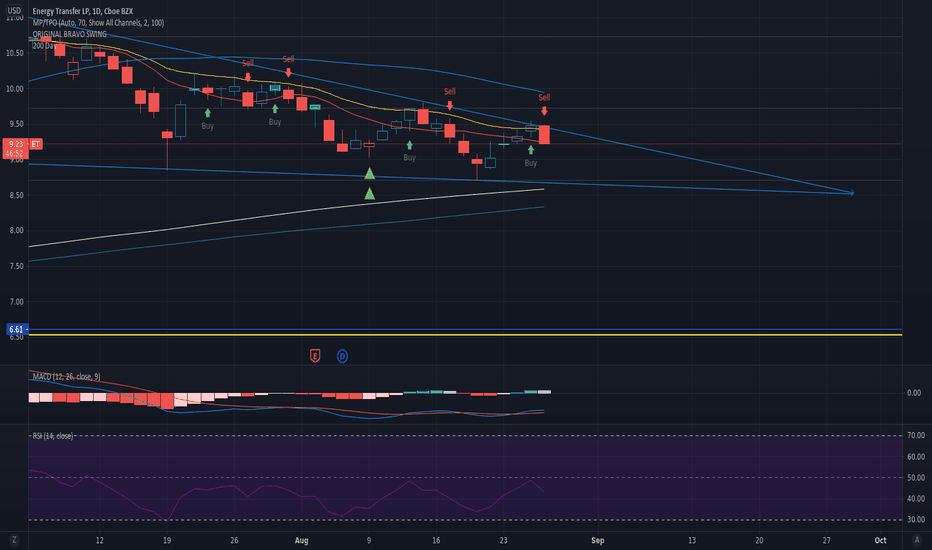
Task: Select the yellow horizontal line near 6.50
Action: point(465,335)
